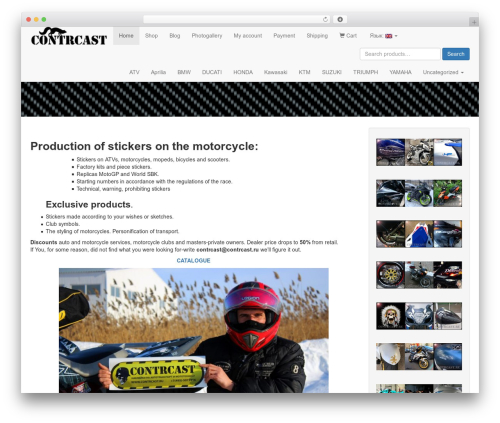
Task: Open the Shipping page
Action: pyautogui.click(x=317, y=36)
